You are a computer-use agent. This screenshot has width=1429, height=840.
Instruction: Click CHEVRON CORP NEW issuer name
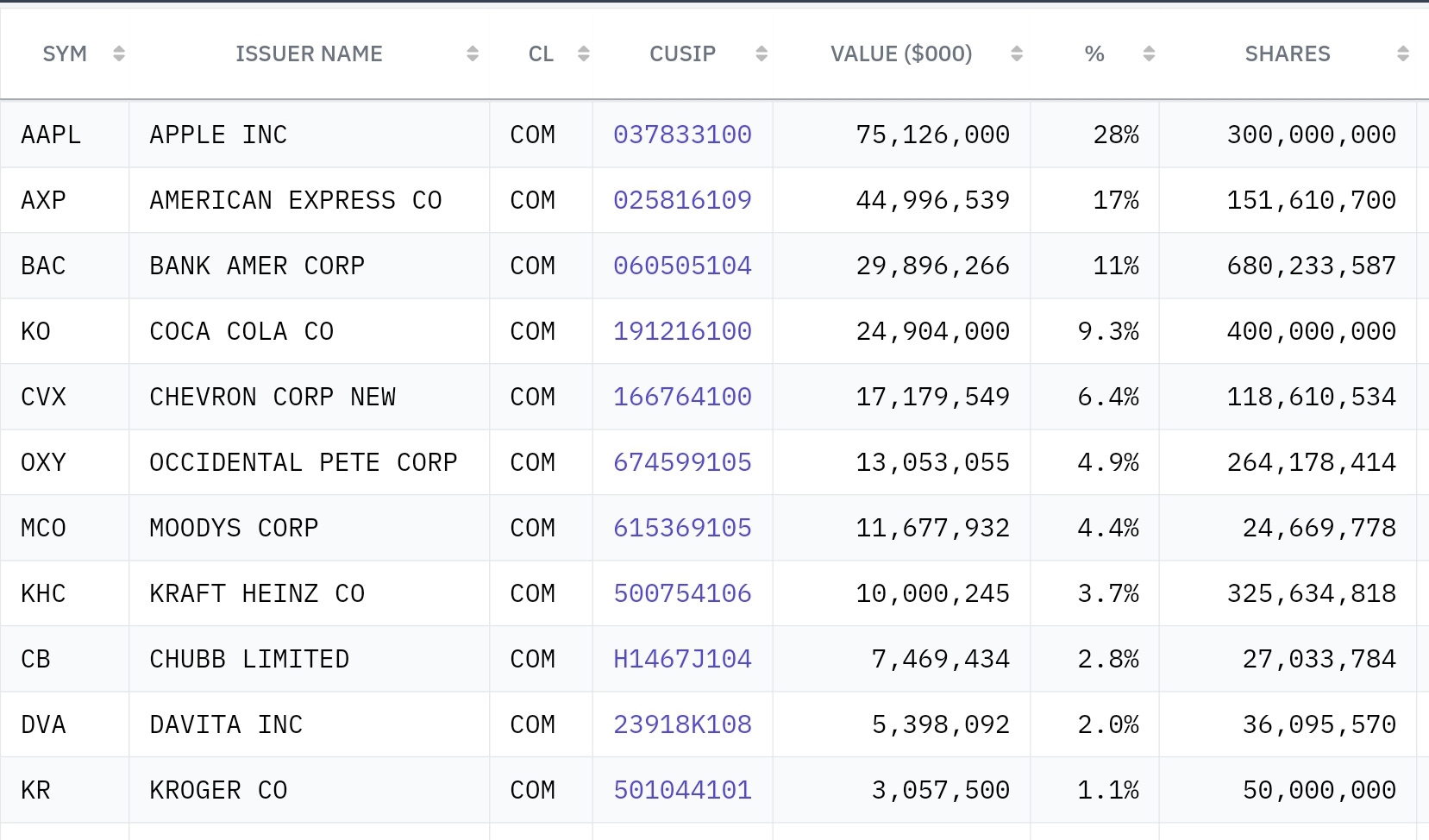coord(273,397)
